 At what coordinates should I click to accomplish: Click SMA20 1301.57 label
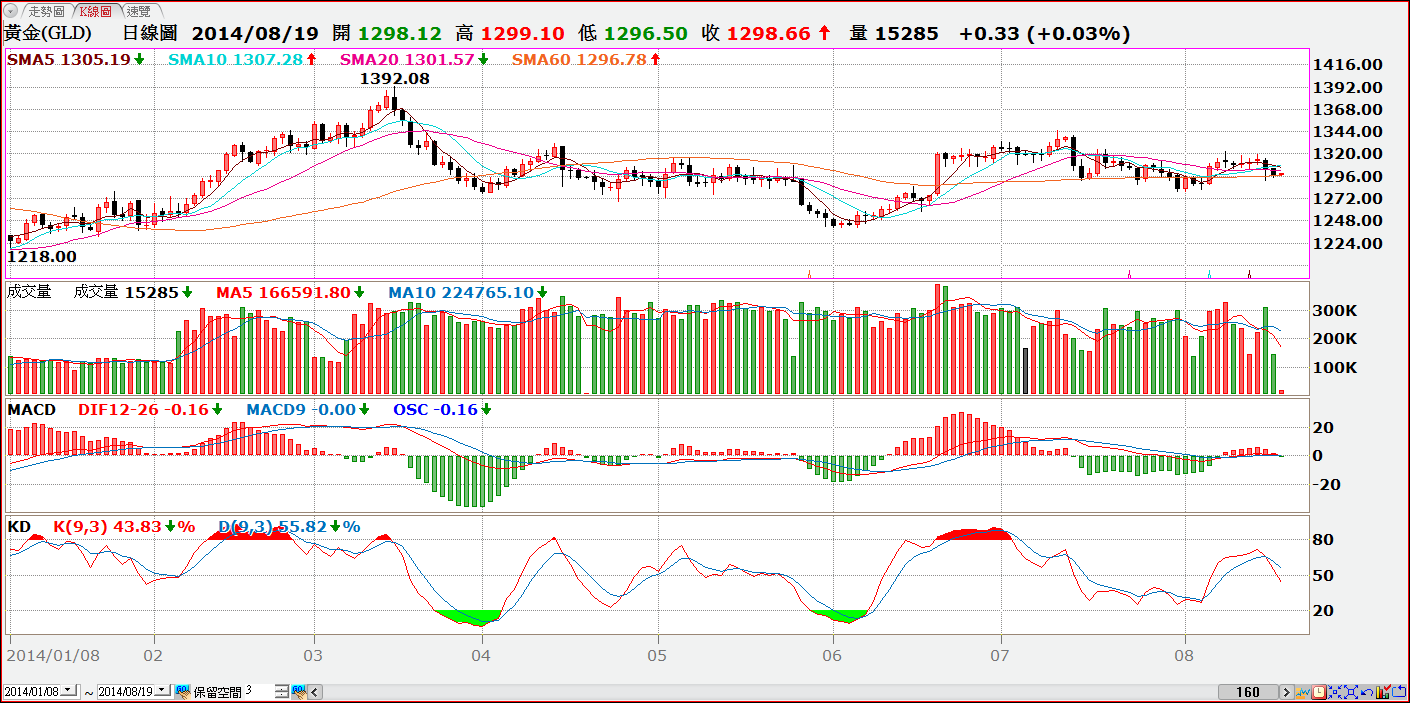pos(407,59)
